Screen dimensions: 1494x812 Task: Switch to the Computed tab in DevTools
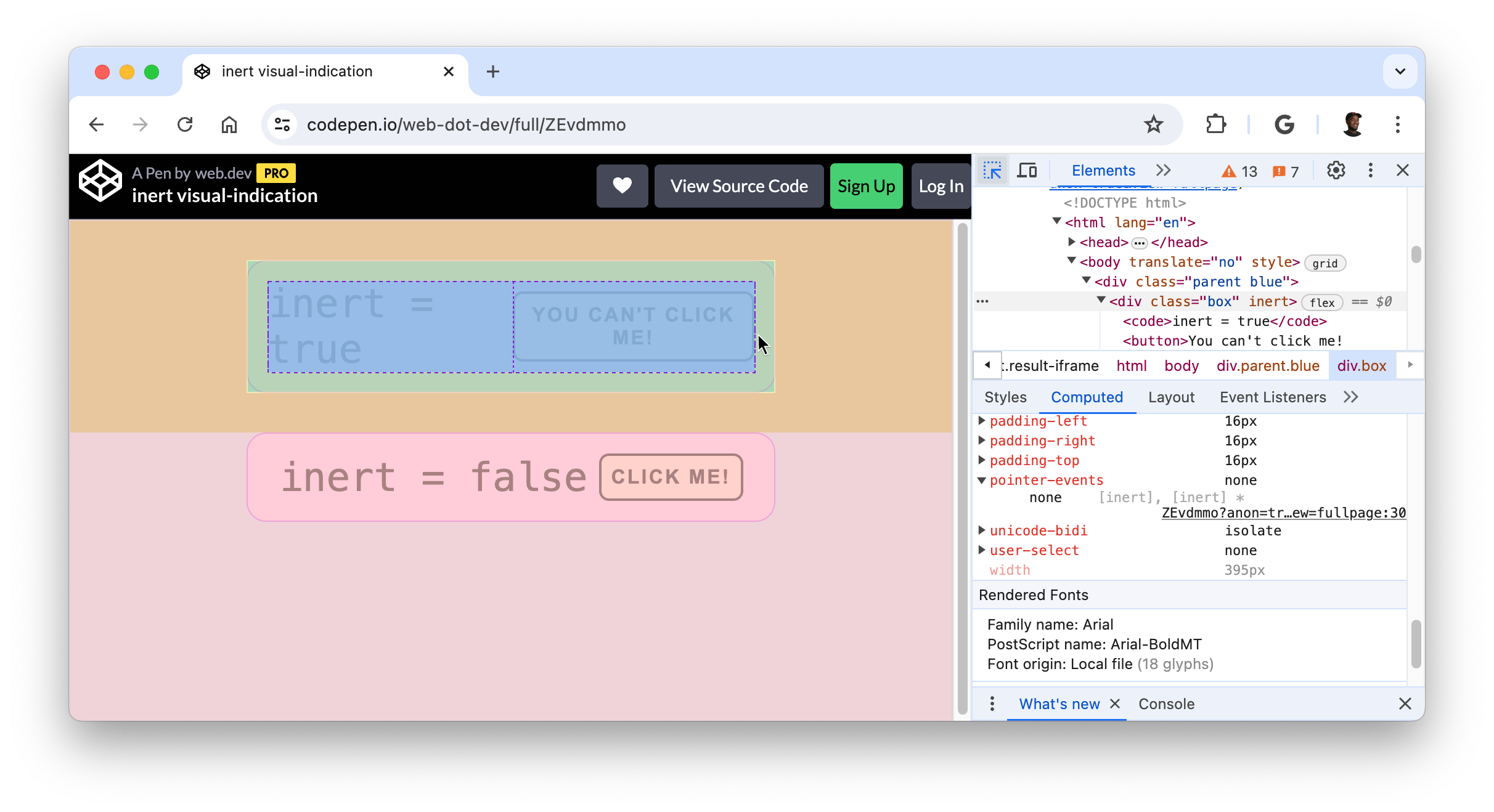(x=1086, y=397)
